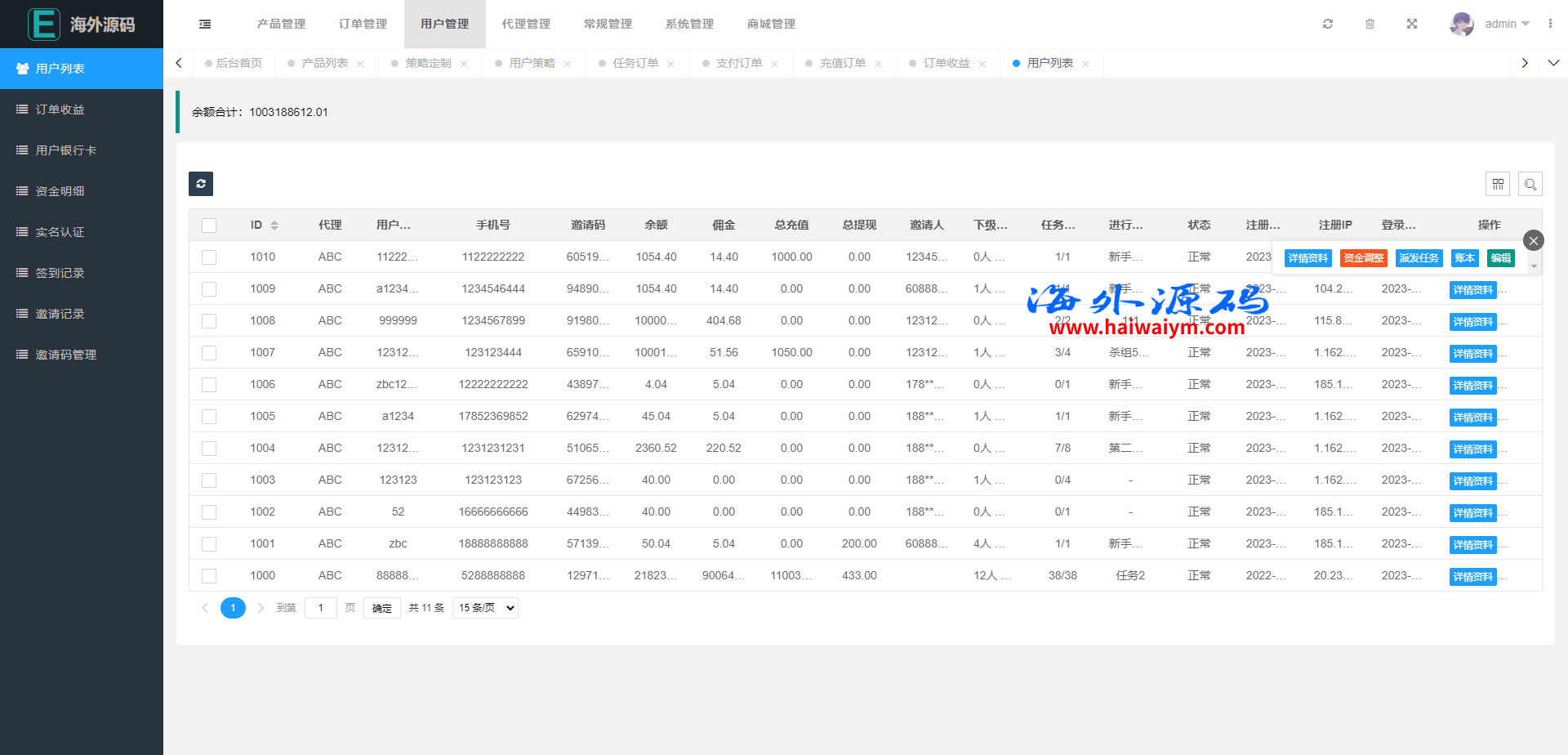Open the admin user dropdown
Screen dimensions: 1568x755
[x=1490, y=25]
